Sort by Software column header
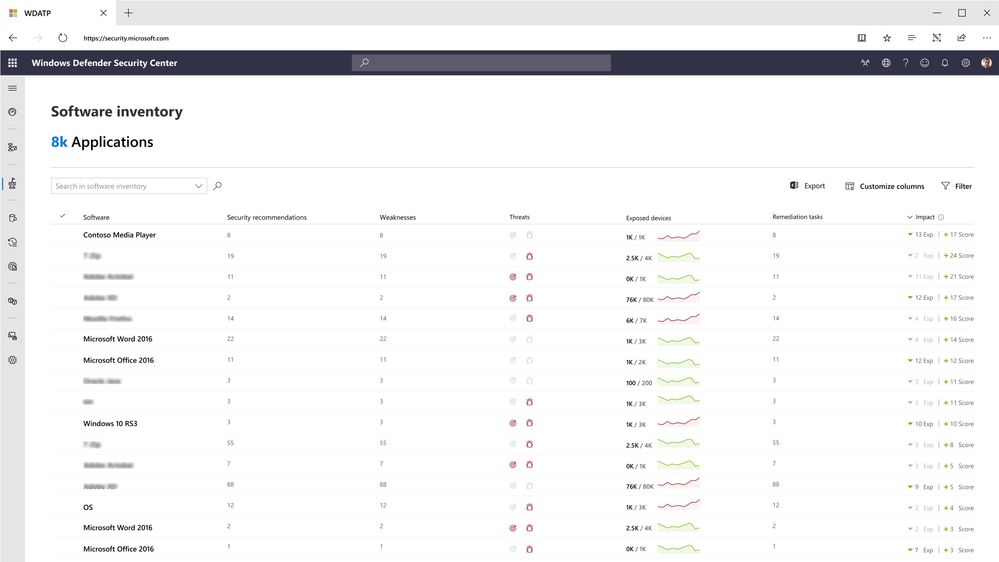The width and height of the screenshot is (999, 562). tap(96, 217)
